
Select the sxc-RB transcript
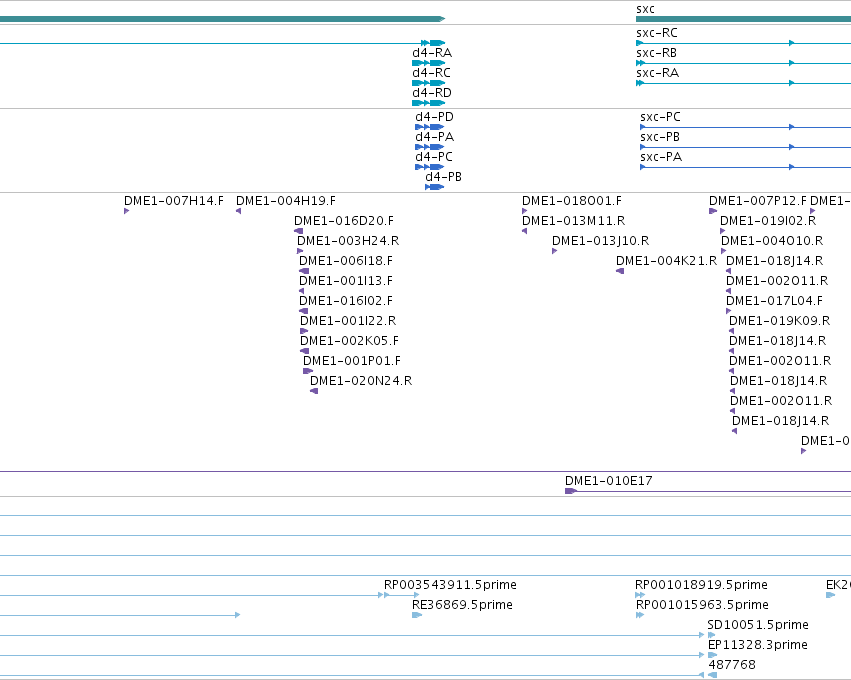(744, 63)
